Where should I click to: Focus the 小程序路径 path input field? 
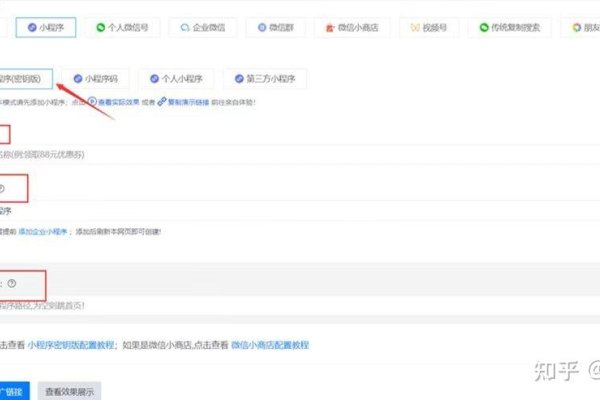(300, 305)
